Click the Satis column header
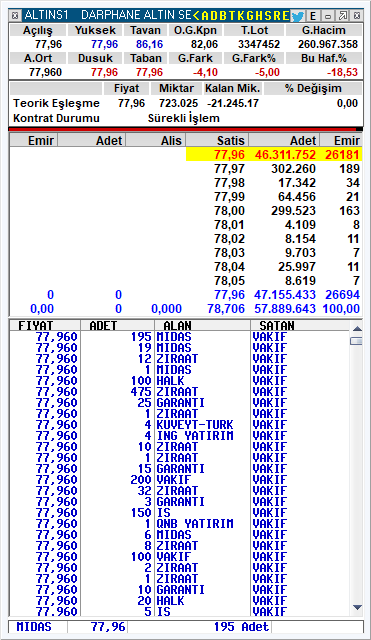 tap(217, 140)
